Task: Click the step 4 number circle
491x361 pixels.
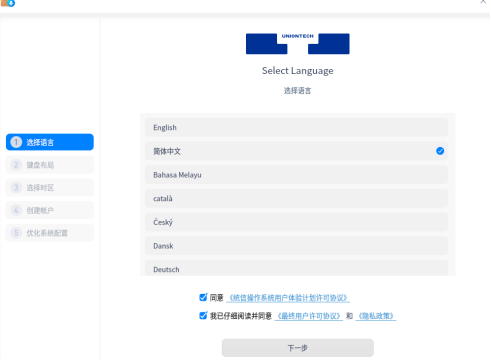Action: click(x=16, y=210)
